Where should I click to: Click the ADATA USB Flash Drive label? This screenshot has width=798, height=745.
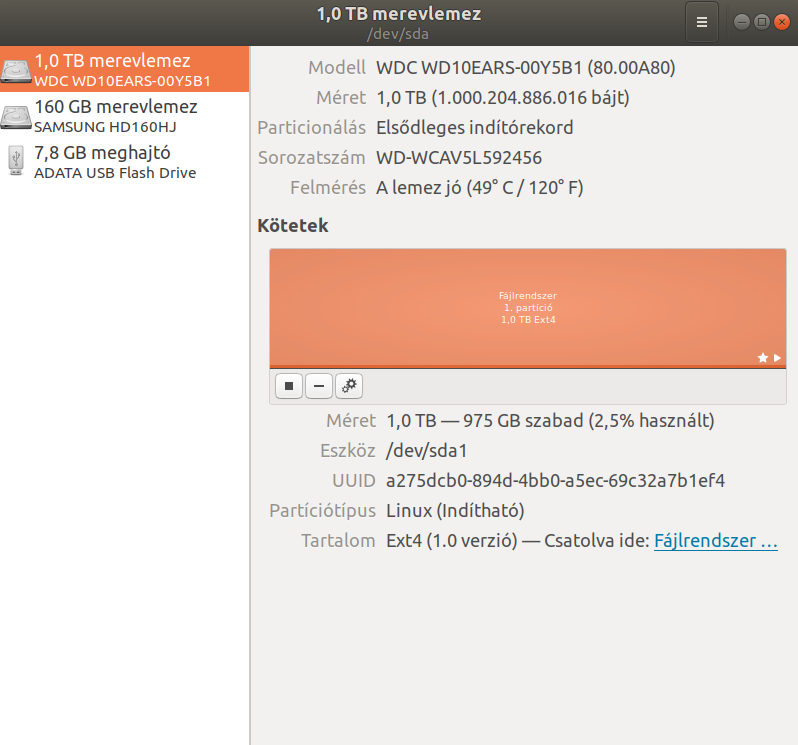tap(115, 173)
